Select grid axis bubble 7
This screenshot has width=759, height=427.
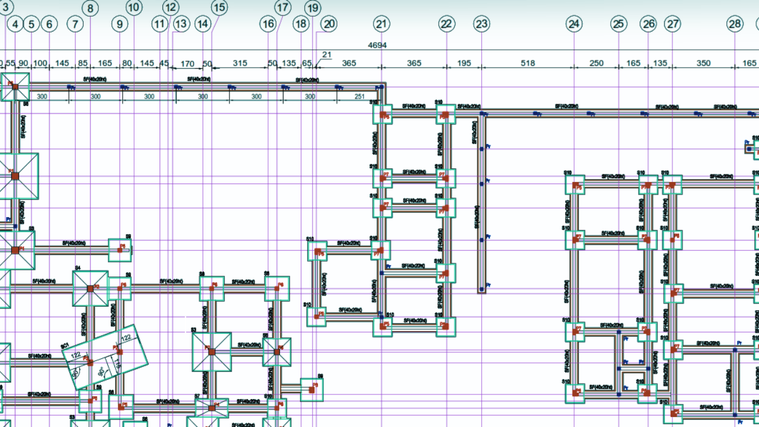pyautogui.click(x=75, y=24)
